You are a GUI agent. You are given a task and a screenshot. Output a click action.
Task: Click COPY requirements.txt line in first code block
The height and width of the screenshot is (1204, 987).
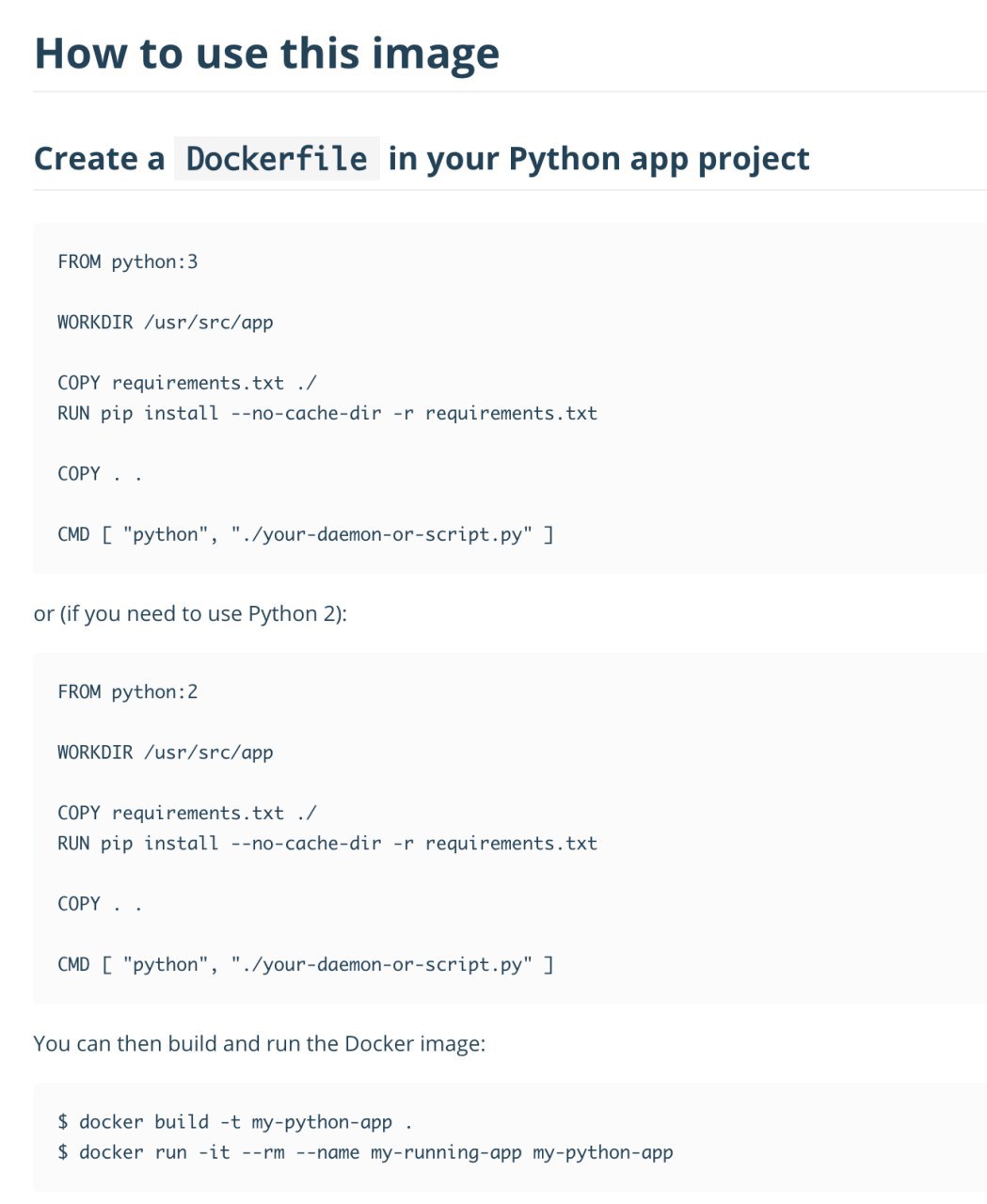pos(187,383)
